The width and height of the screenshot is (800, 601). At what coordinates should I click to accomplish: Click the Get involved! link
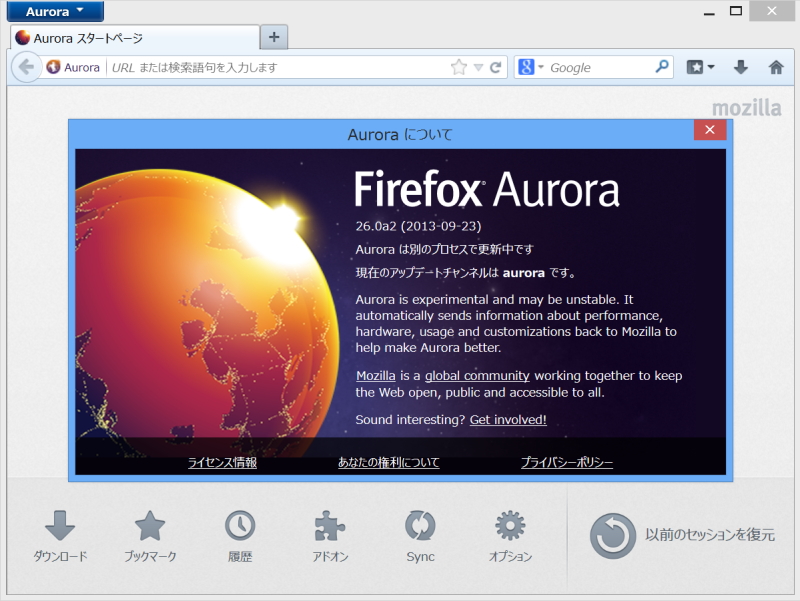coord(507,419)
